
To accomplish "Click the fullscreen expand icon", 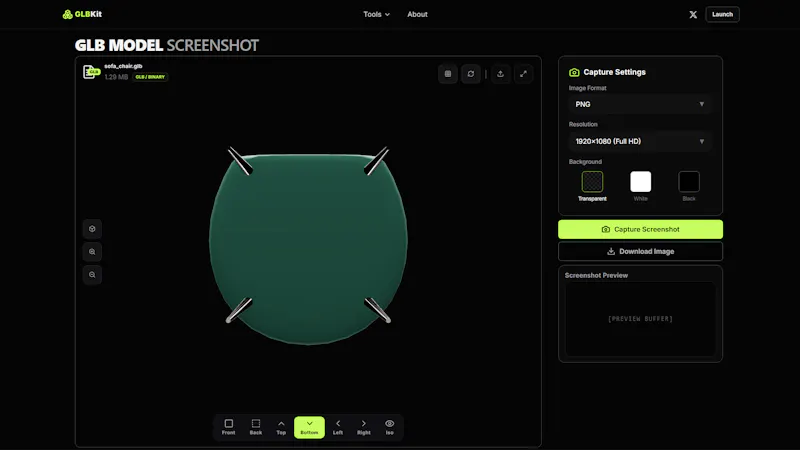I will pos(523,74).
